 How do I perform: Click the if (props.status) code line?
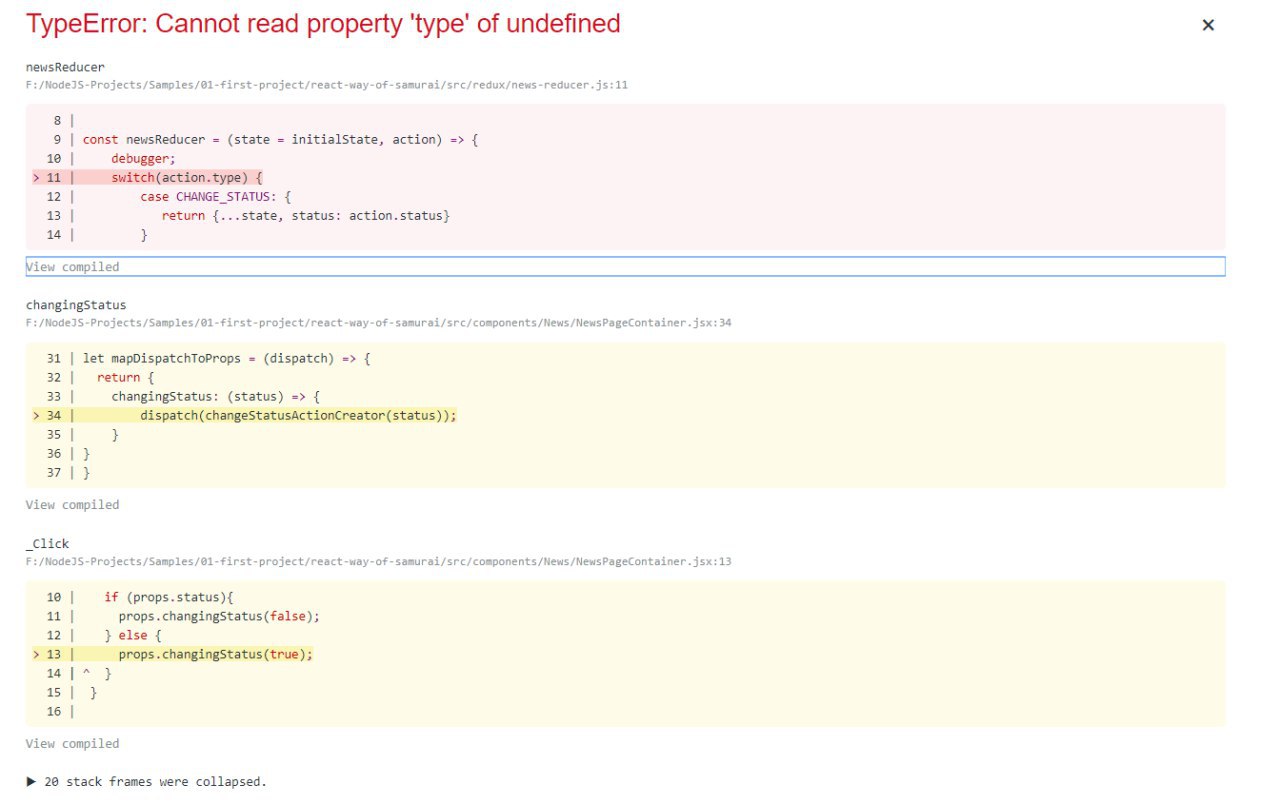tap(168, 597)
